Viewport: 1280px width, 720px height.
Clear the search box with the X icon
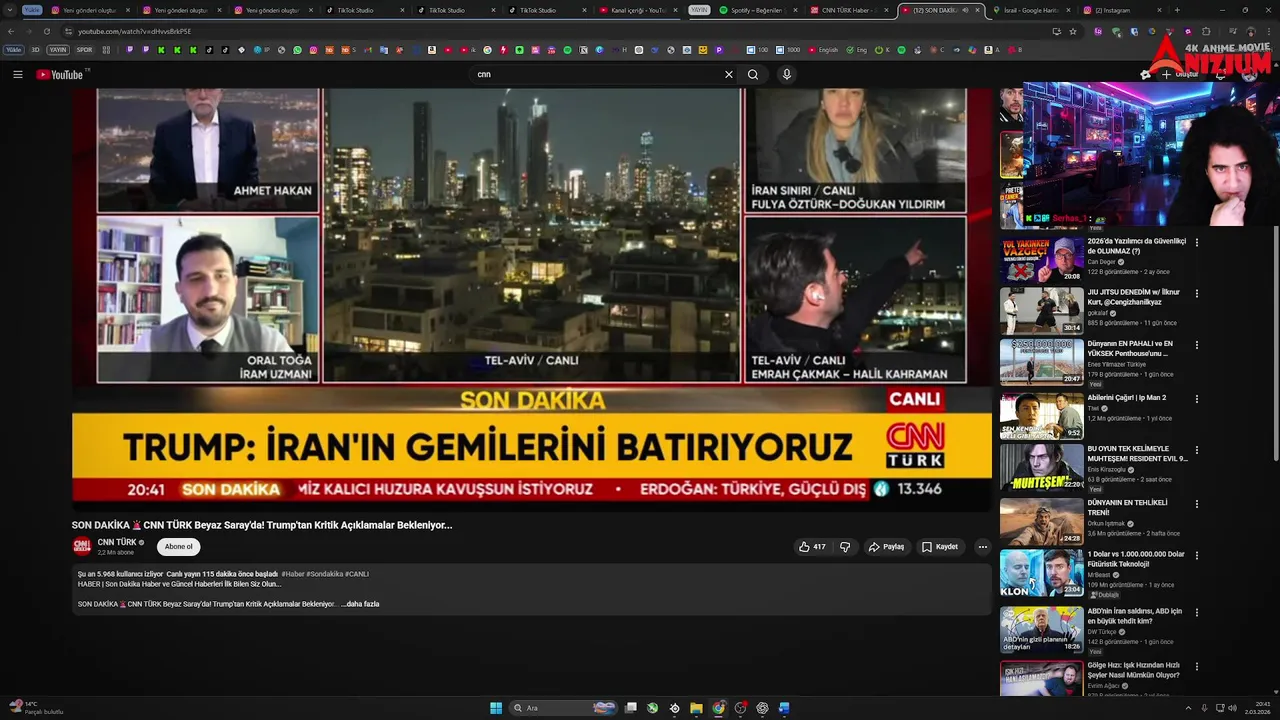click(x=729, y=74)
